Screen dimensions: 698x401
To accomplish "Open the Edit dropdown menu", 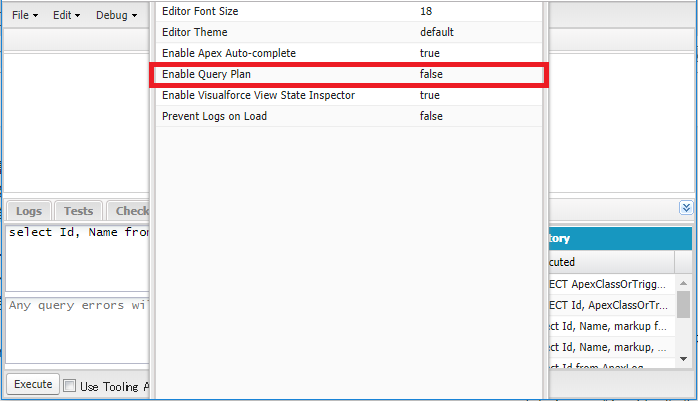I will pos(66,15).
